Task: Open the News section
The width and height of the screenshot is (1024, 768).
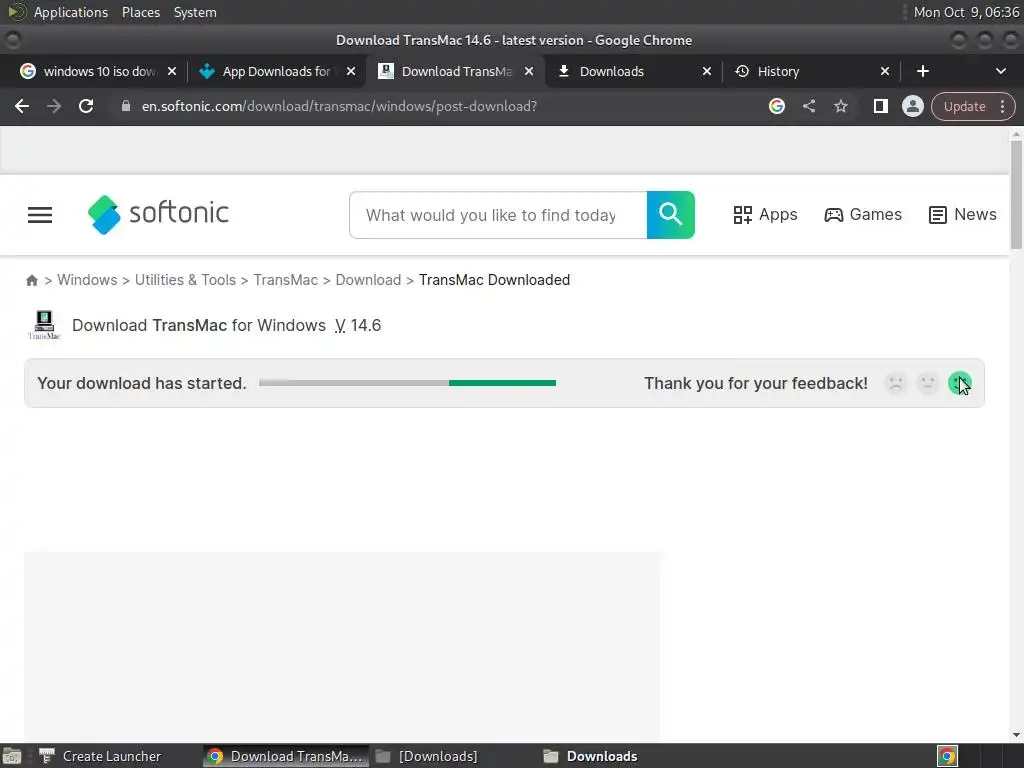Action: (963, 215)
